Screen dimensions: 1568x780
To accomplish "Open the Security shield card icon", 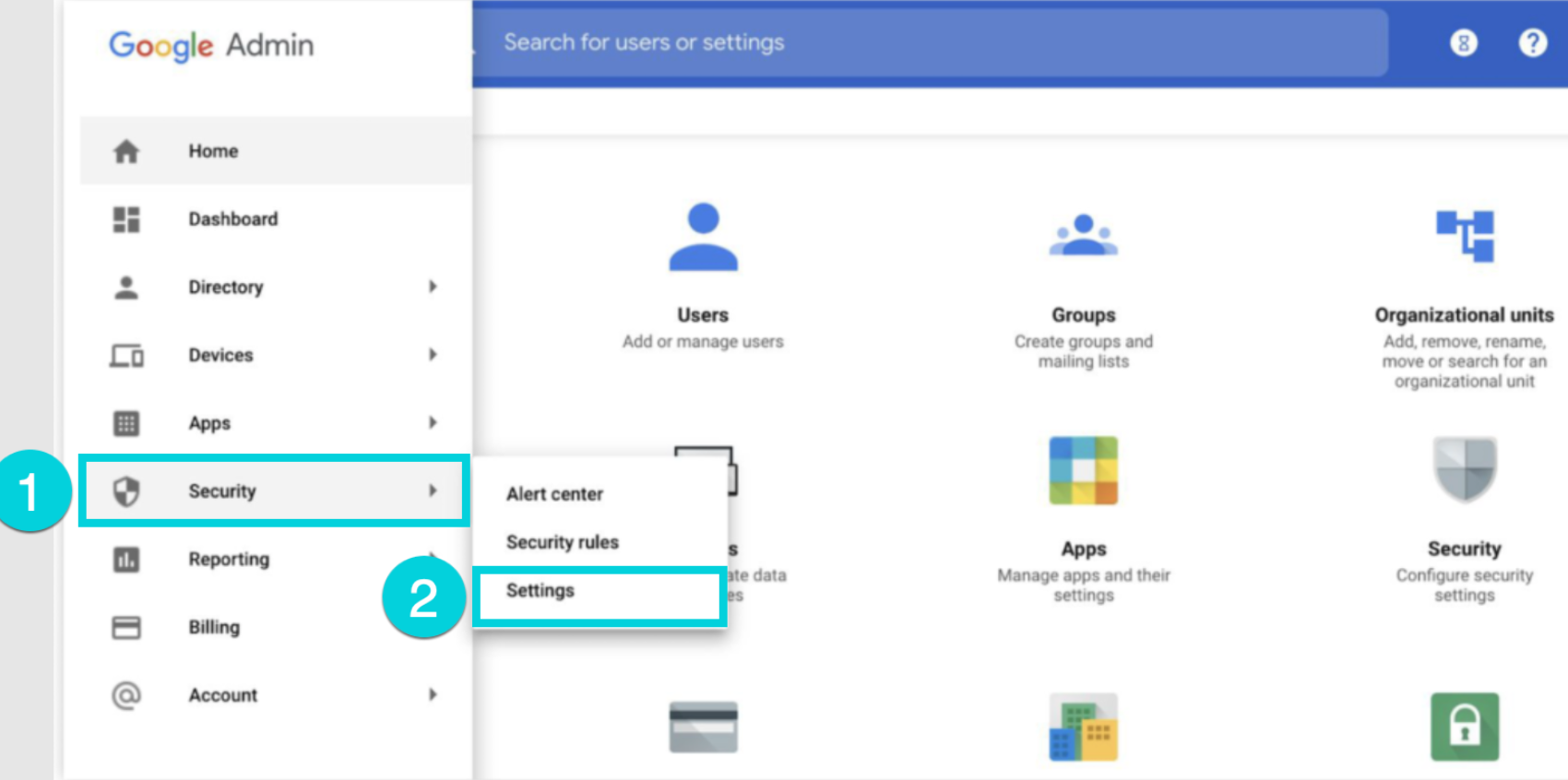I will pyautogui.click(x=1465, y=469).
